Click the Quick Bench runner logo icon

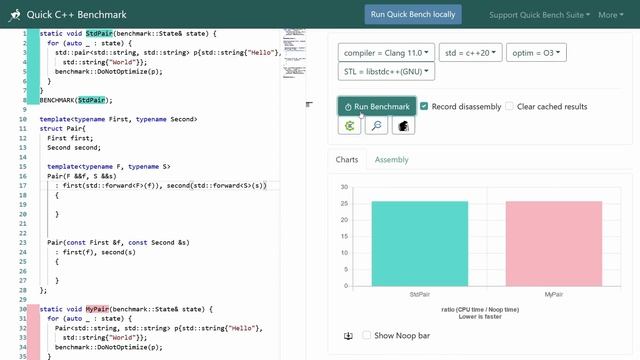(15, 15)
